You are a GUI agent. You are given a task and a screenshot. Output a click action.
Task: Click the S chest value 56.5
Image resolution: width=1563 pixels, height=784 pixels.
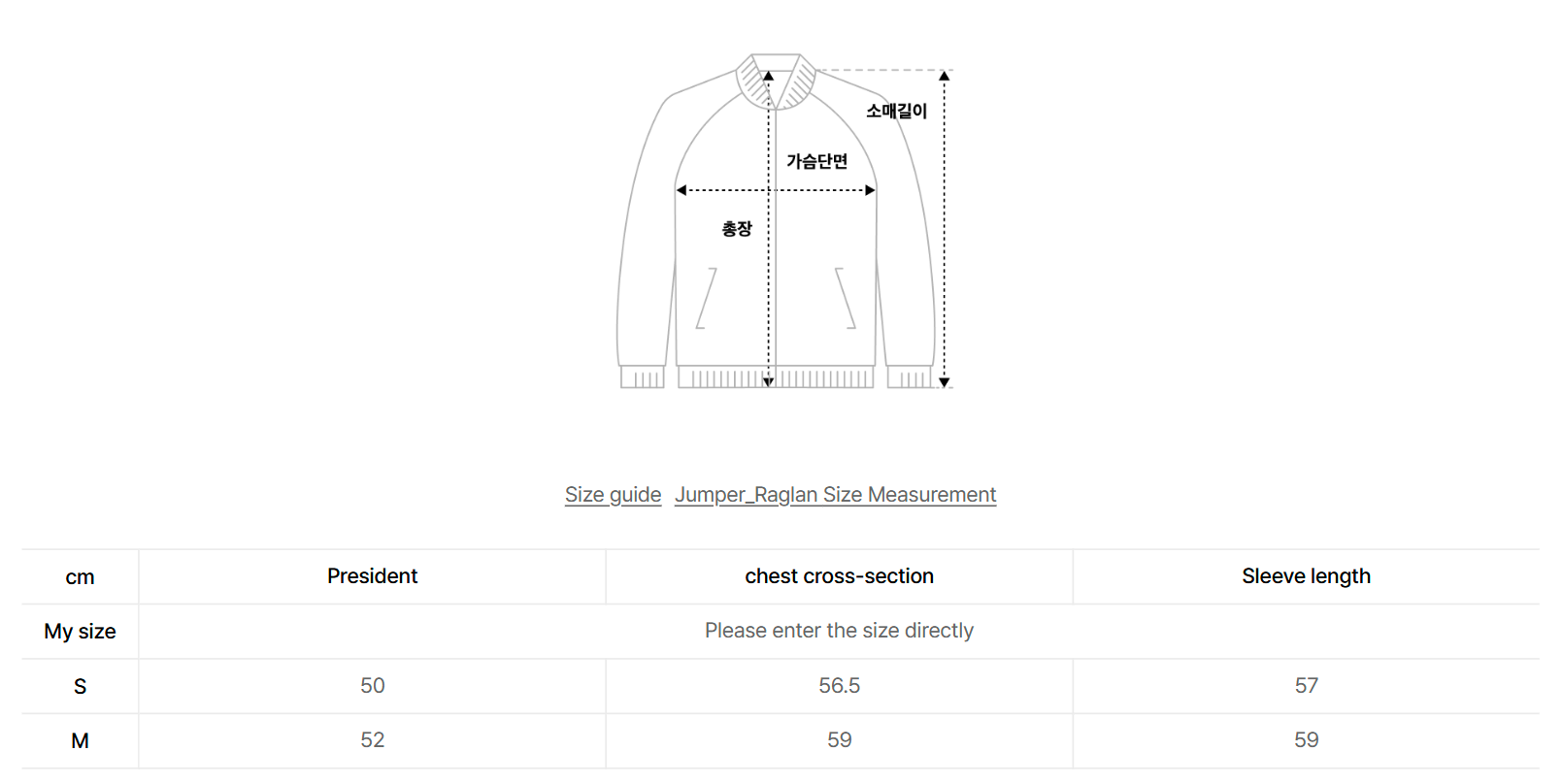pyautogui.click(x=839, y=686)
